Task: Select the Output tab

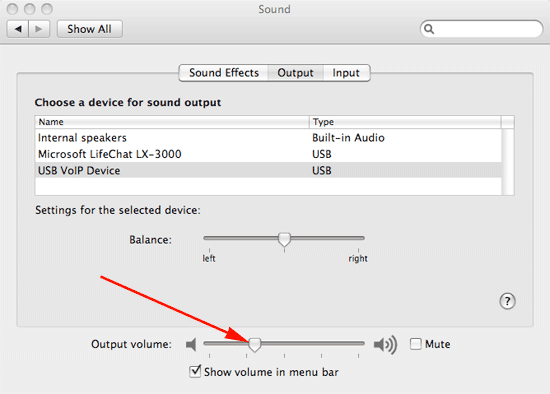Action: click(295, 73)
